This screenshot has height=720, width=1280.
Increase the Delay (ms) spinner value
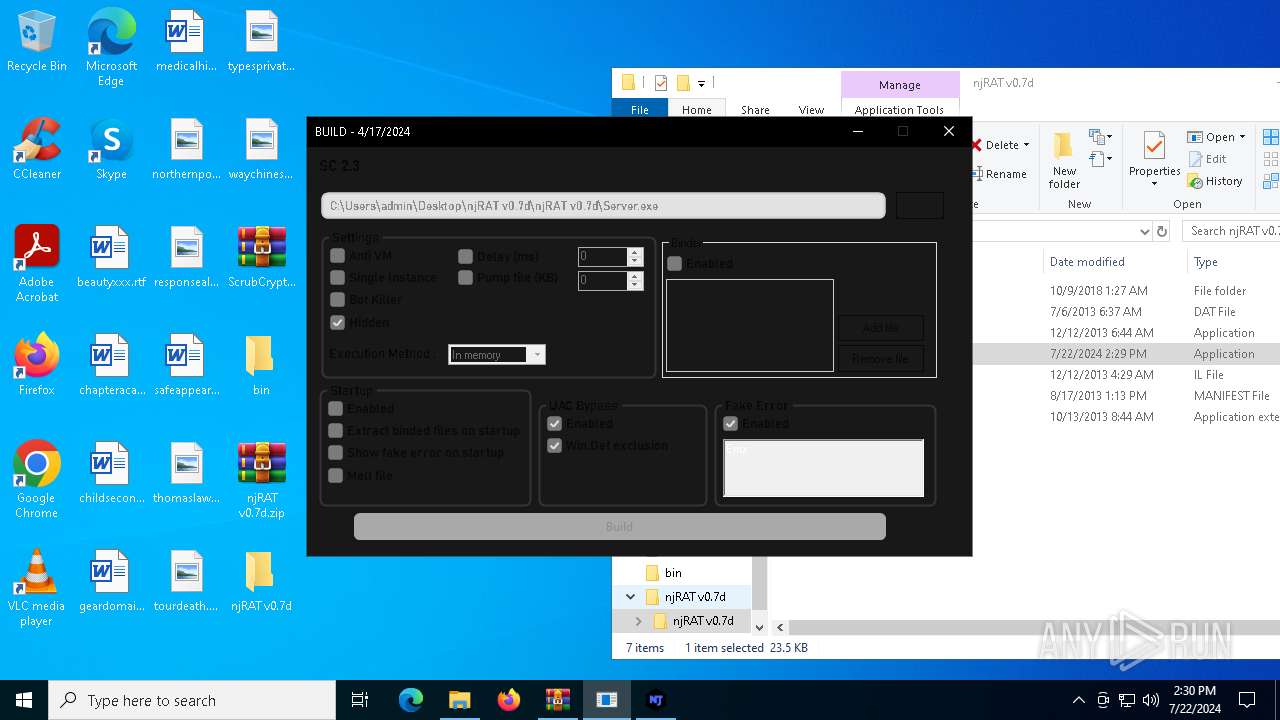pyautogui.click(x=634, y=252)
